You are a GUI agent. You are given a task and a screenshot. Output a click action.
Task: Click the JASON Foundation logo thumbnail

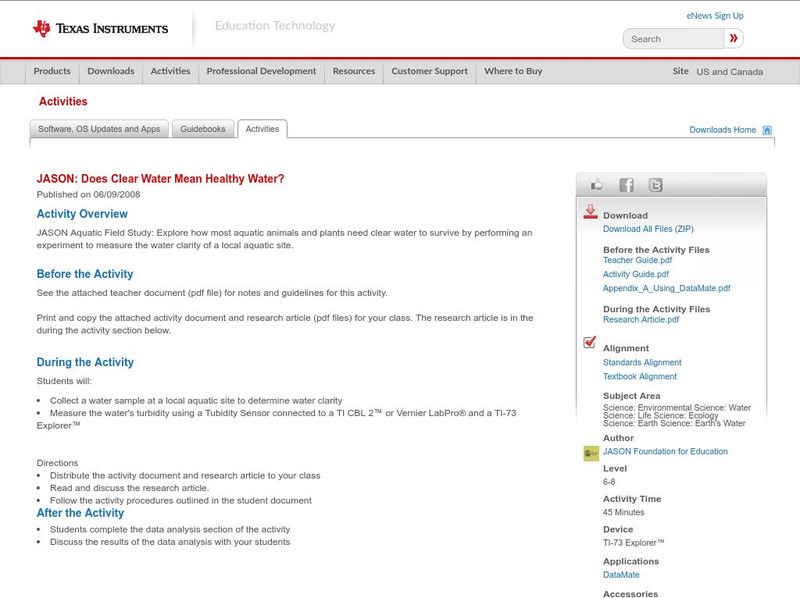pos(592,451)
